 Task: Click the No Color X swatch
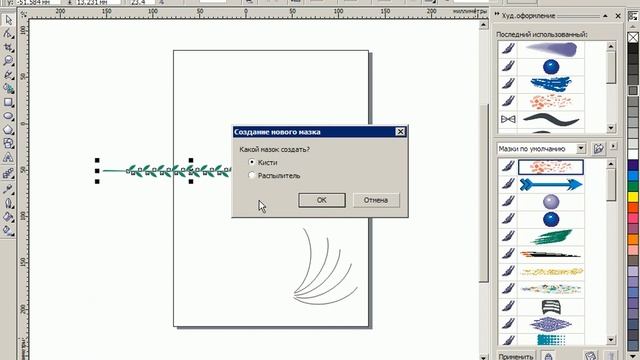[633, 38]
